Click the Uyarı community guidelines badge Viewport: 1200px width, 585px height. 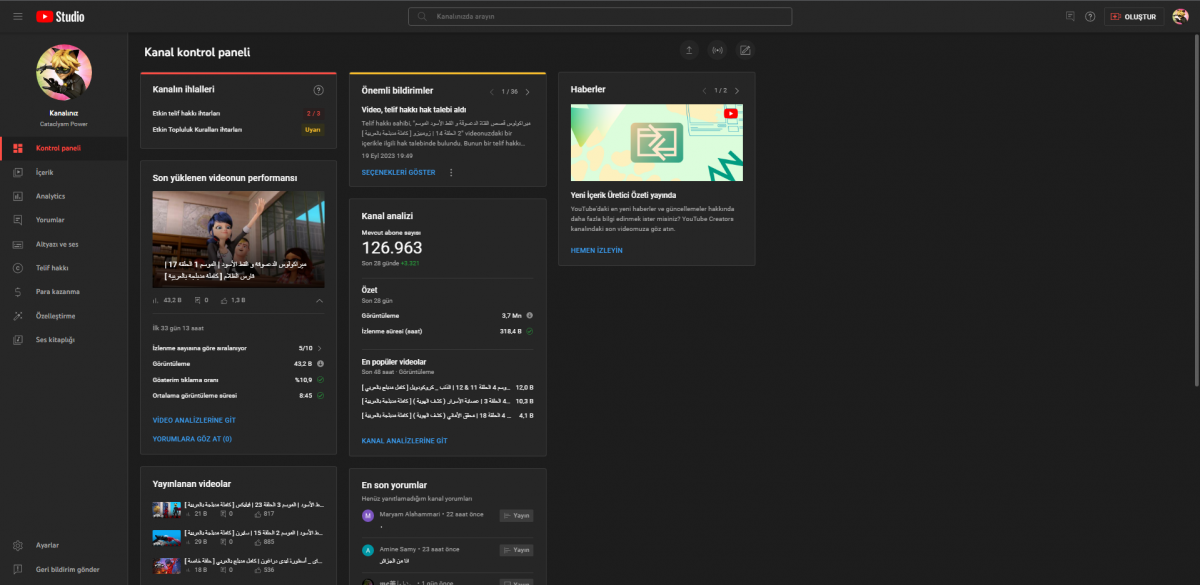coord(313,129)
